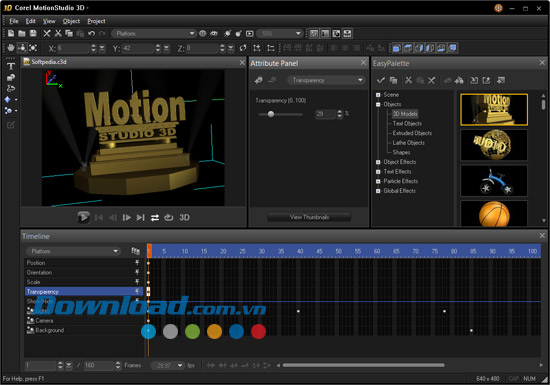Screen dimensions: 550x385
Task: Click the binoculars icon in EasyPalette
Action: tap(459, 80)
